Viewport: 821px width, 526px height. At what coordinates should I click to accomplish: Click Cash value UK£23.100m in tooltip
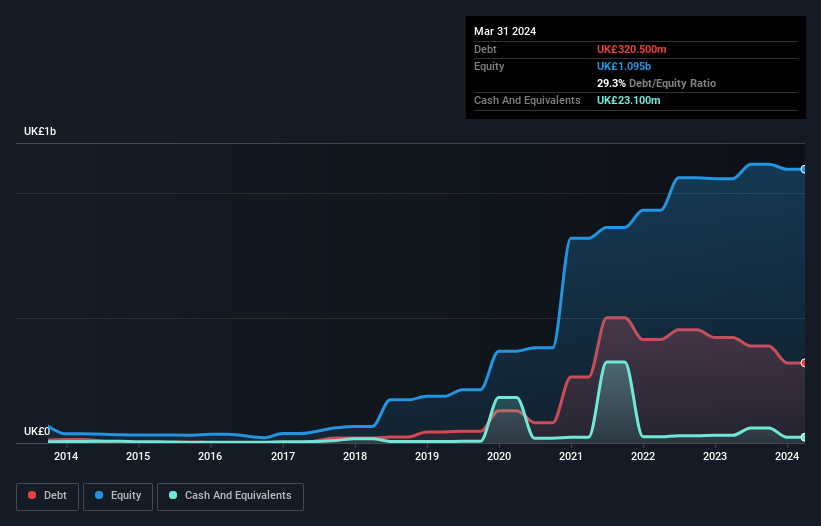628,100
